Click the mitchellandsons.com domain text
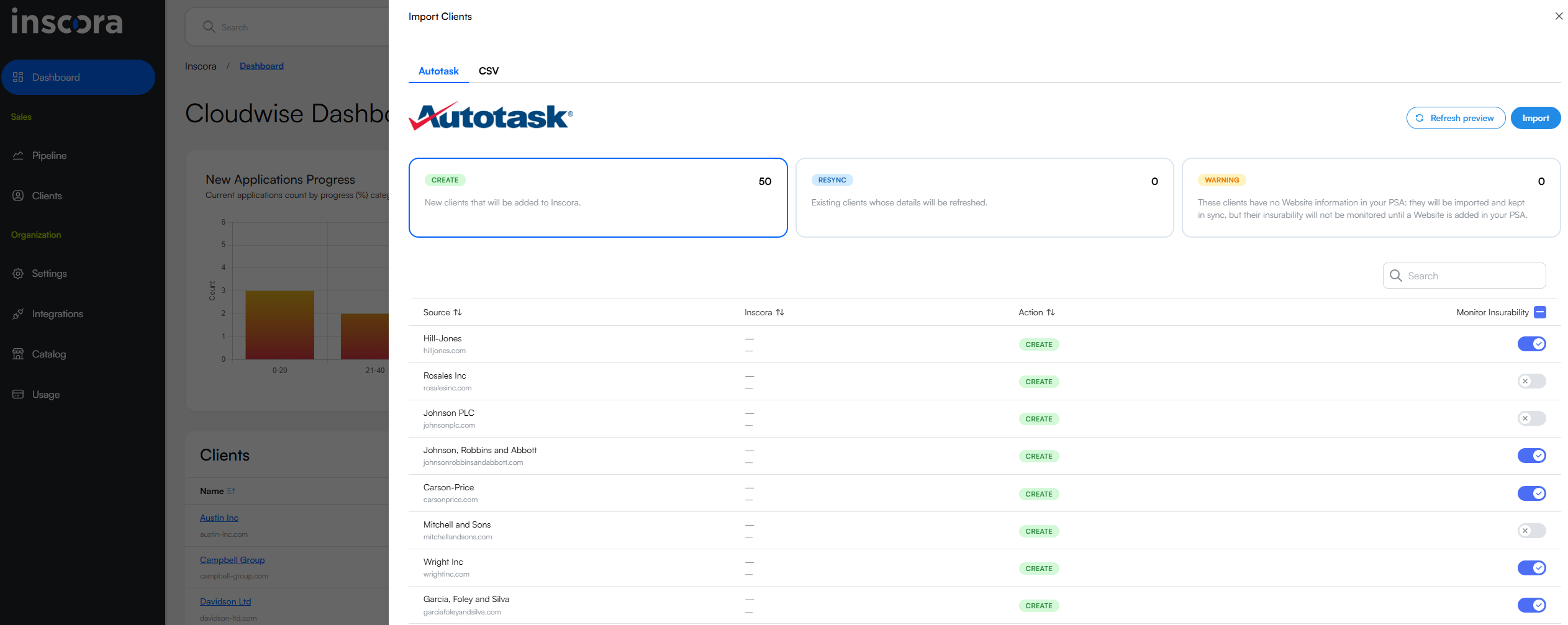This screenshot has height=625, width=1568. pyautogui.click(x=458, y=537)
